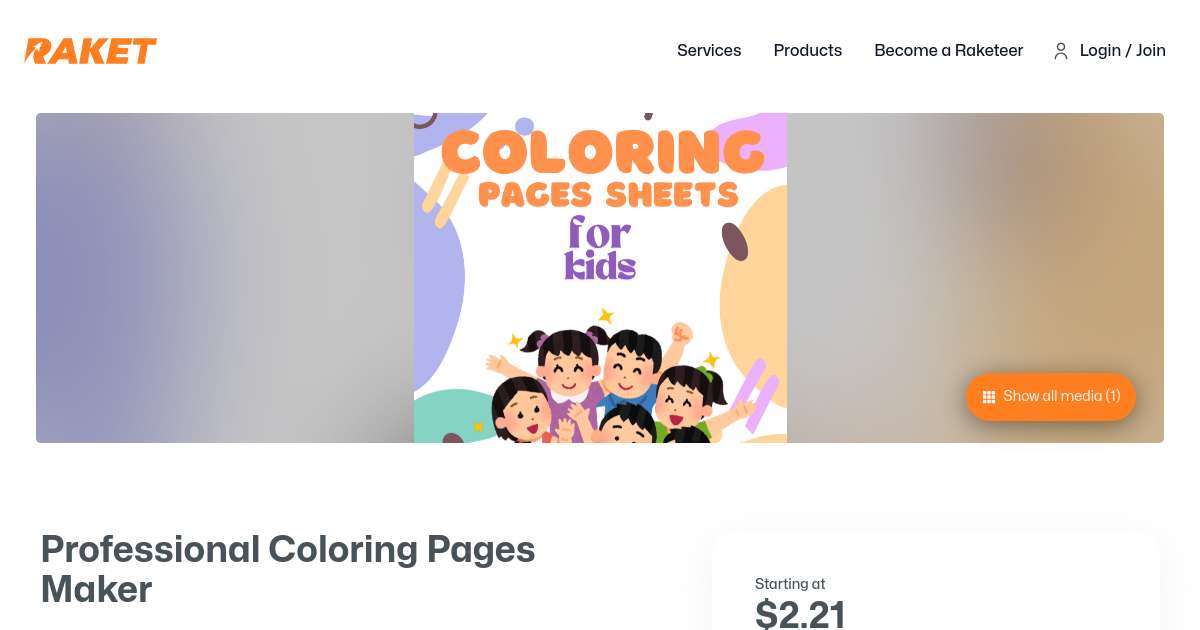Viewport: 1200px width, 630px height.
Task: Click the Login / Join link
Action: 1122,50
